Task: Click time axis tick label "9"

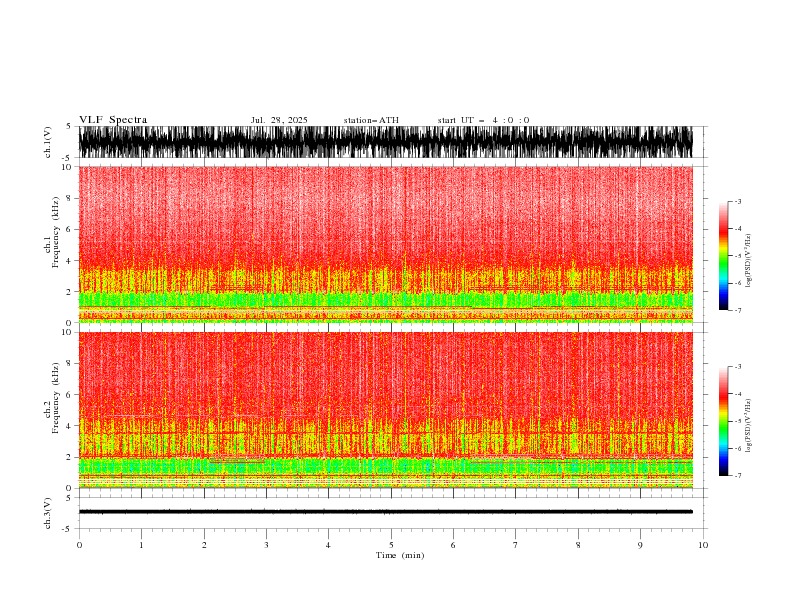Action: pos(640,545)
